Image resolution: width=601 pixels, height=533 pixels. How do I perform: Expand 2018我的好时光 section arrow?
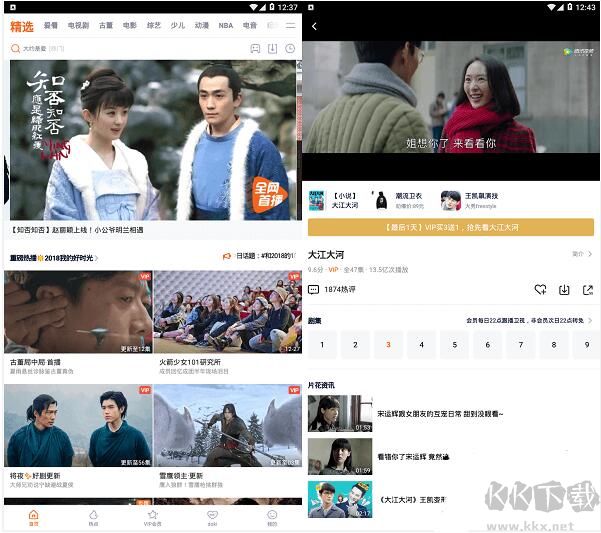pyautogui.click(x=96, y=258)
